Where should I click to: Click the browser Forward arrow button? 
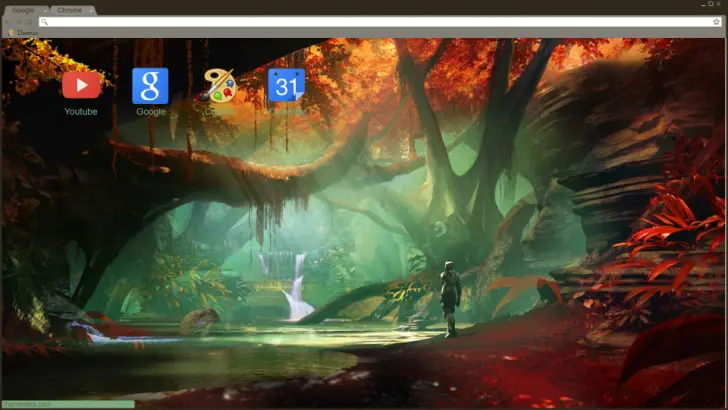[x=19, y=21]
